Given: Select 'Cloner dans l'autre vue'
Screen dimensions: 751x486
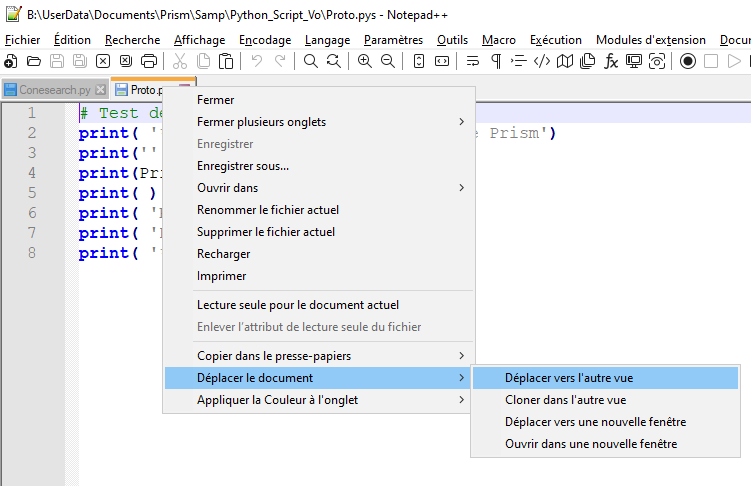Looking at the screenshot, I should coord(565,400).
